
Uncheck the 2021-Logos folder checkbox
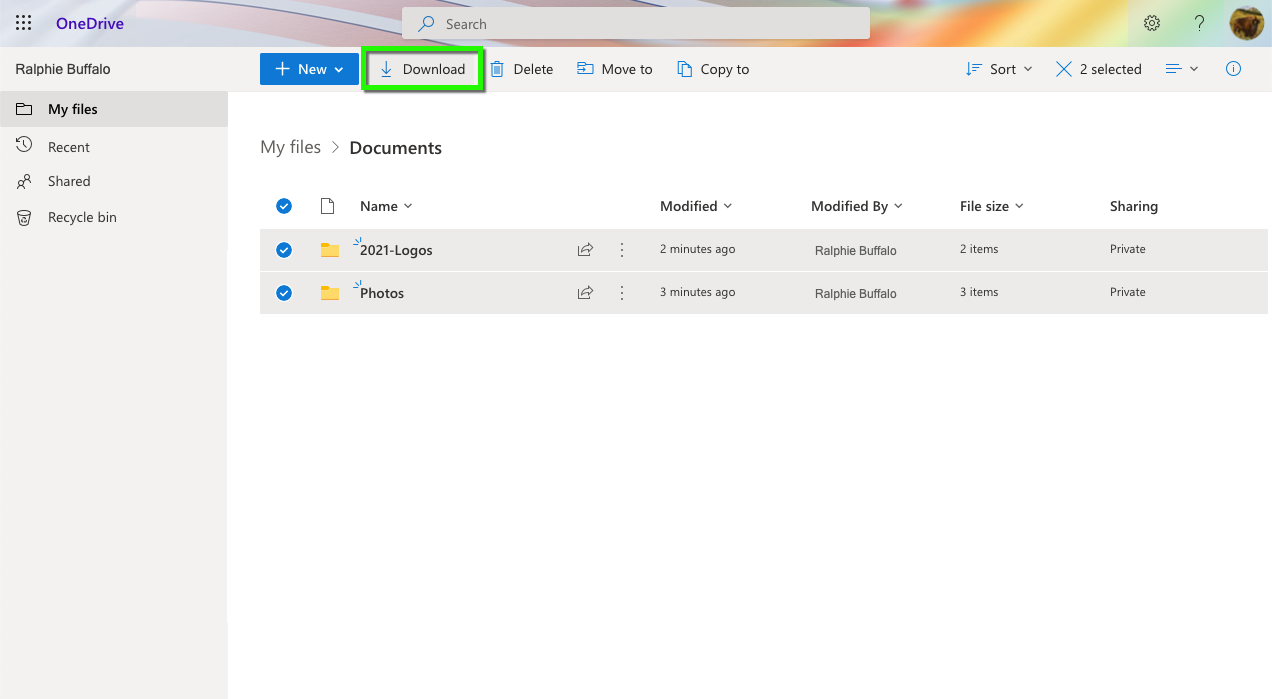pos(284,250)
